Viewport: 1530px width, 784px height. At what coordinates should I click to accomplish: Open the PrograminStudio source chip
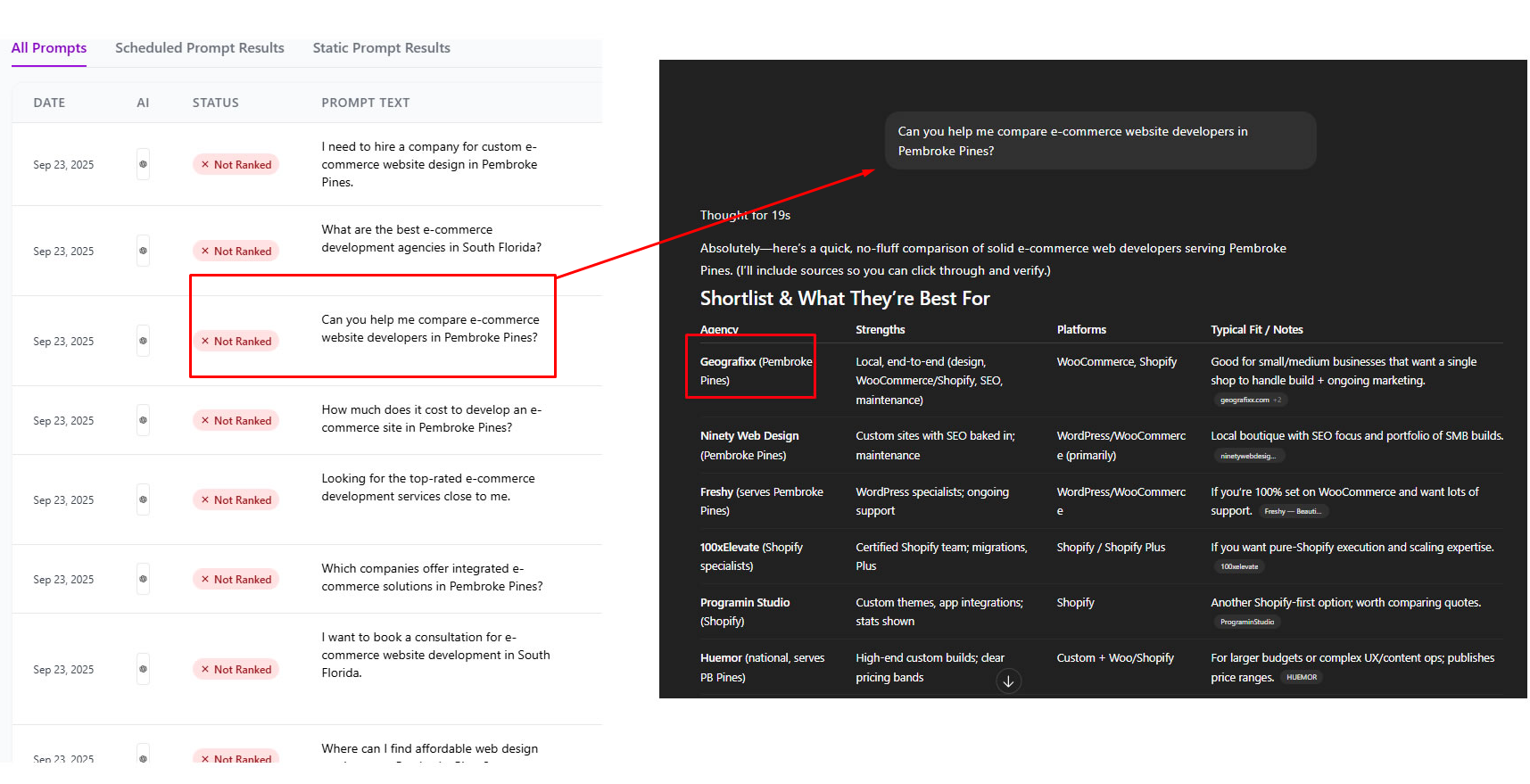pyautogui.click(x=1247, y=622)
